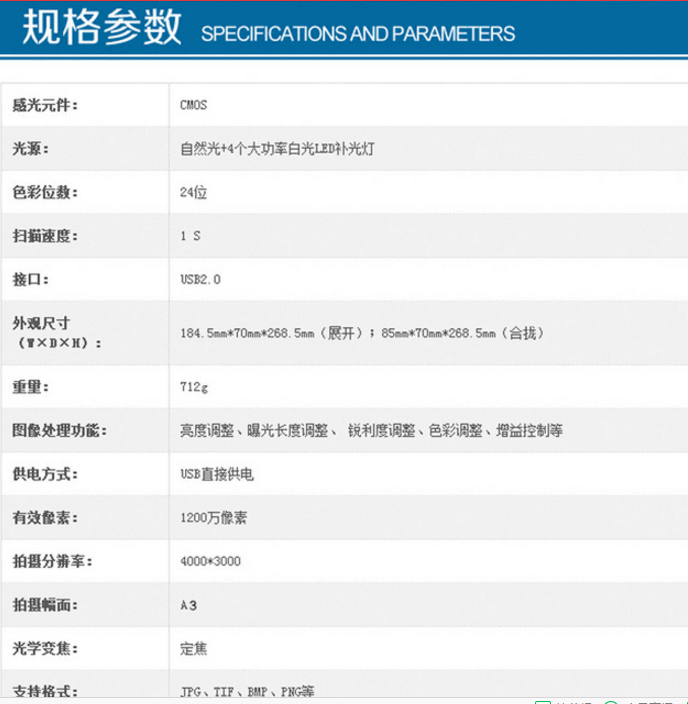Click the 定焦 optical zoom value
688x704 pixels.
pos(194,649)
